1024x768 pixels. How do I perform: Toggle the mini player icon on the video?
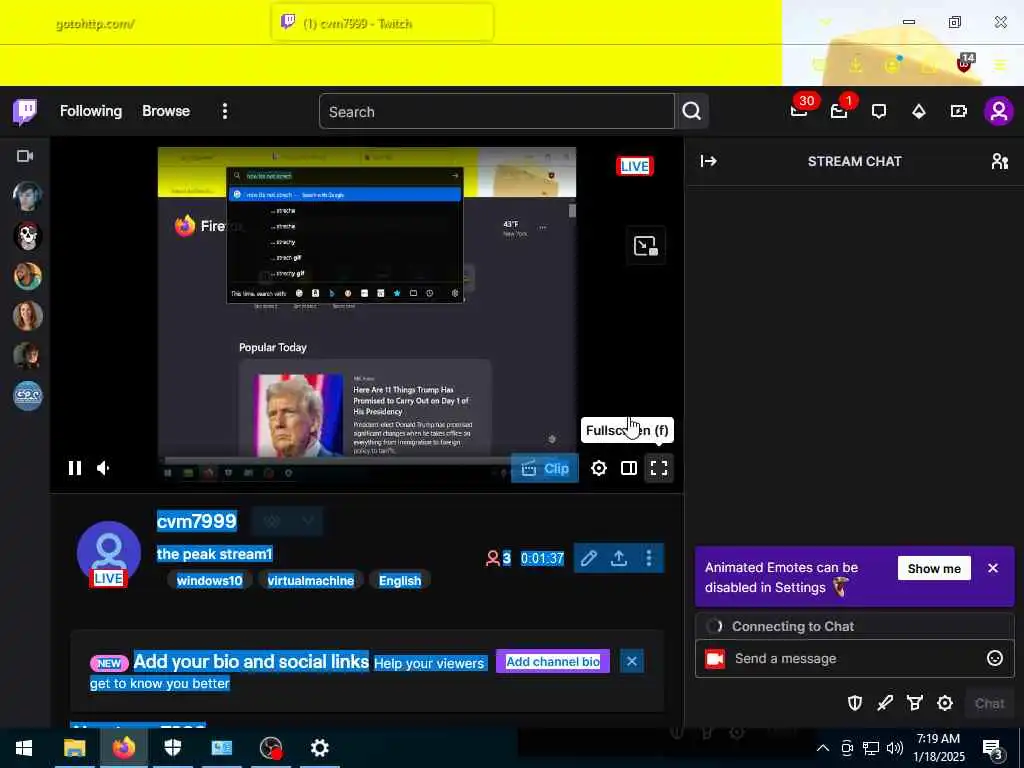coord(645,246)
